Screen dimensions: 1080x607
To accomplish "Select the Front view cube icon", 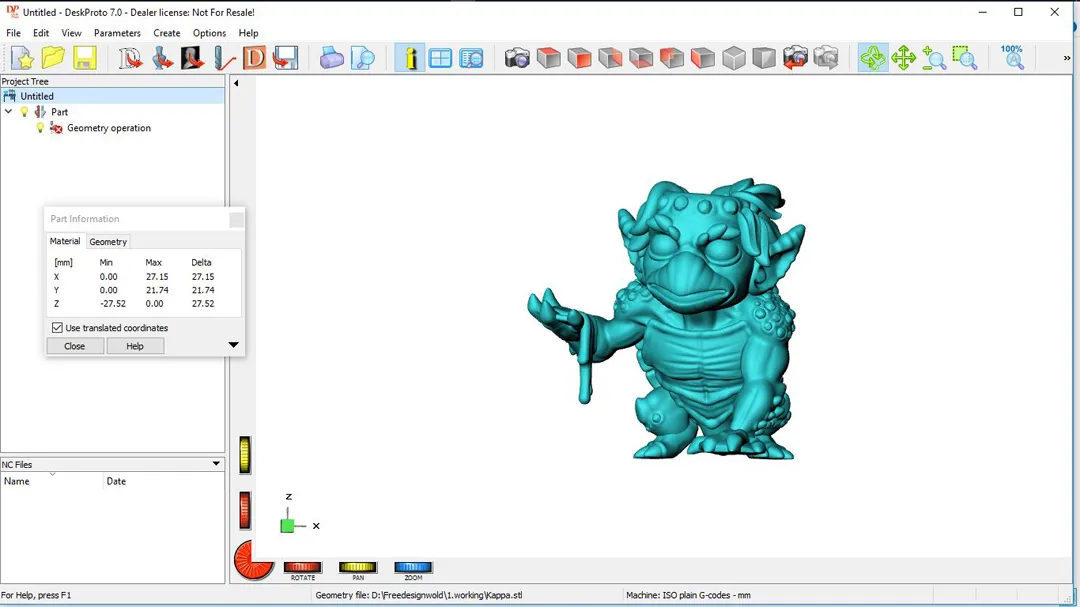I will 579,58.
